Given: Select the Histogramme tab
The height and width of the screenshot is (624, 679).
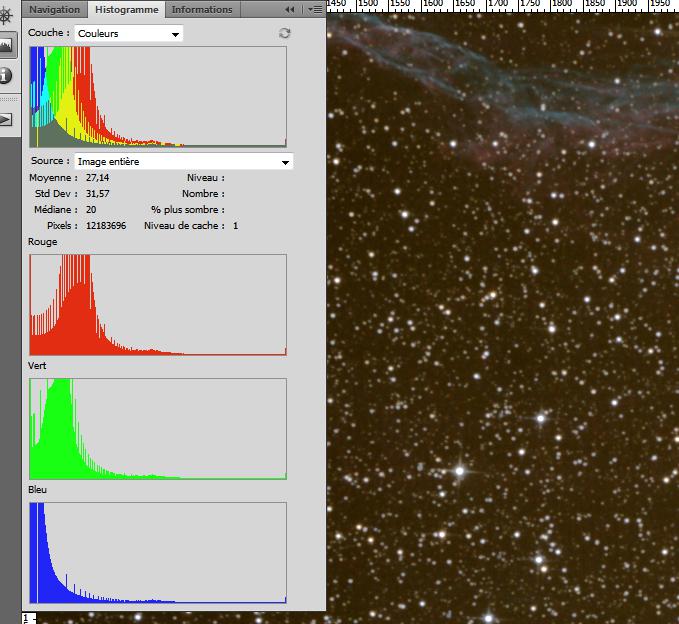Looking at the screenshot, I should pyautogui.click(x=126, y=10).
